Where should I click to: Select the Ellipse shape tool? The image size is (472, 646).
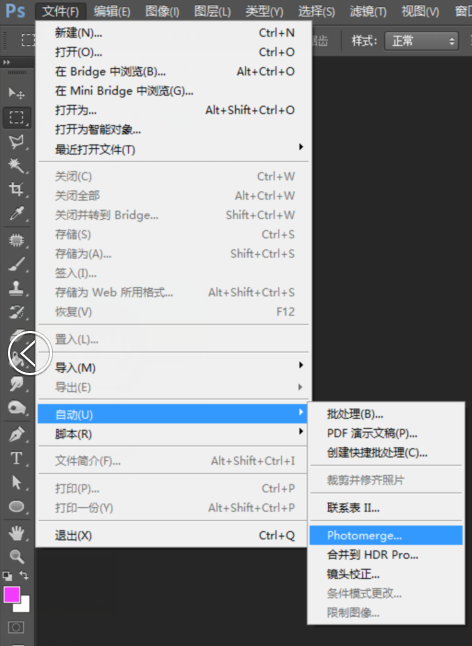click(x=16, y=506)
